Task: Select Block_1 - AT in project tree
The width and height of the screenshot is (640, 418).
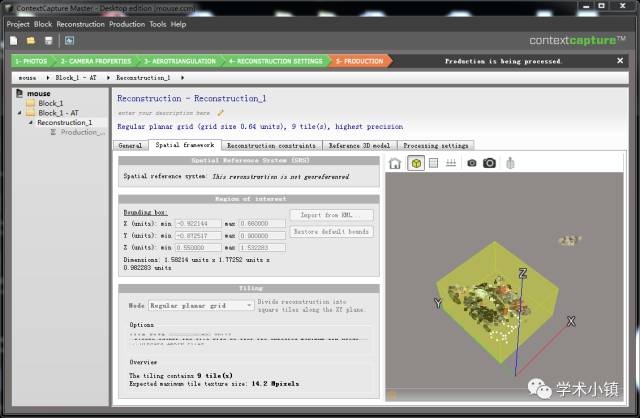Action: coord(58,113)
